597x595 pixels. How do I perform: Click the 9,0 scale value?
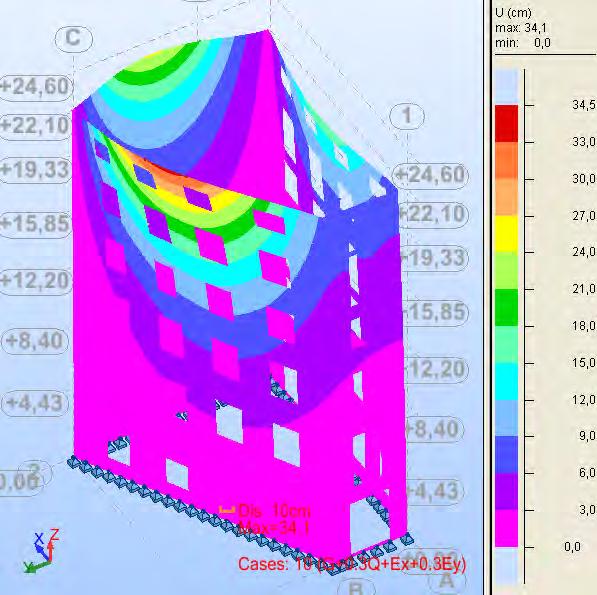(x=587, y=436)
